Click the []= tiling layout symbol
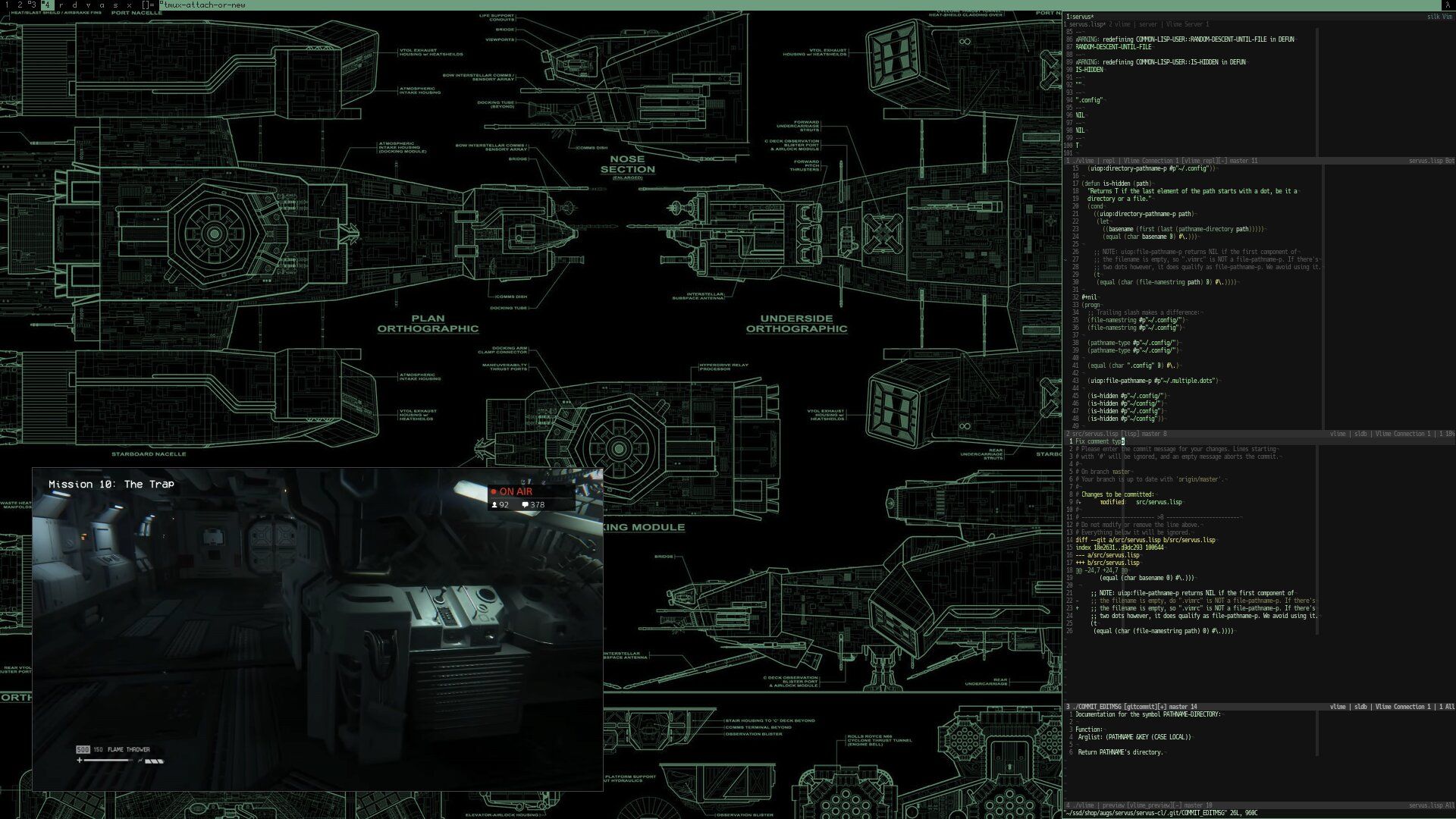The image size is (1456, 819). click(148, 5)
